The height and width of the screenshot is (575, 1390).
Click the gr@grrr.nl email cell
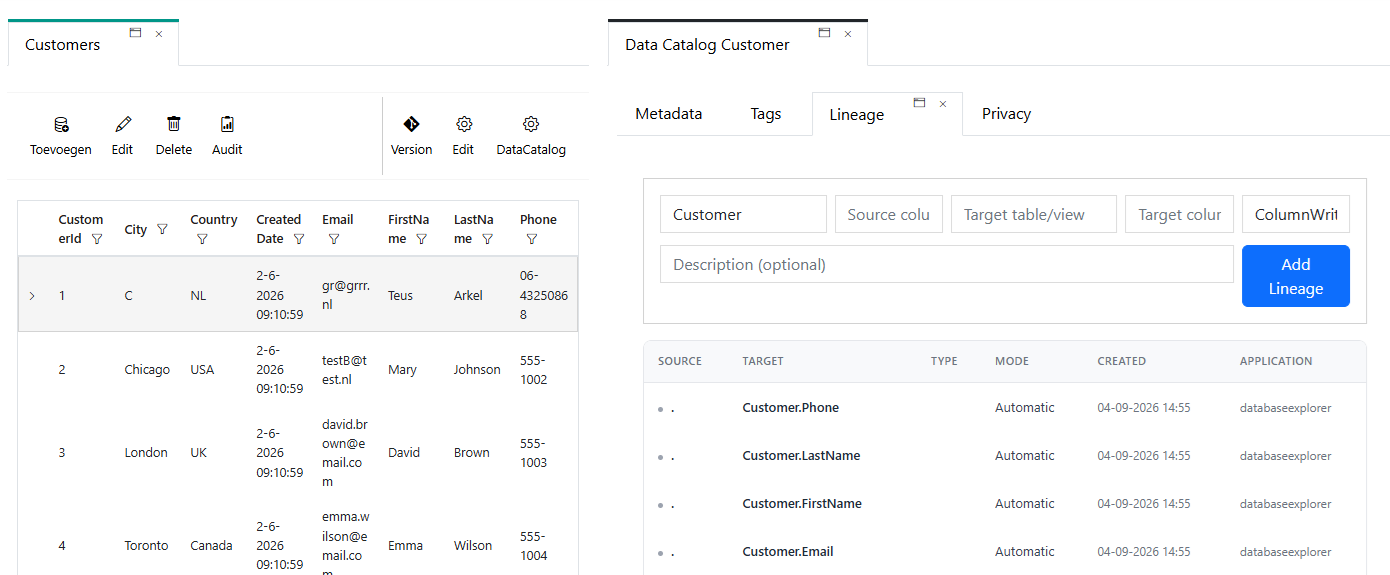(346, 295)
